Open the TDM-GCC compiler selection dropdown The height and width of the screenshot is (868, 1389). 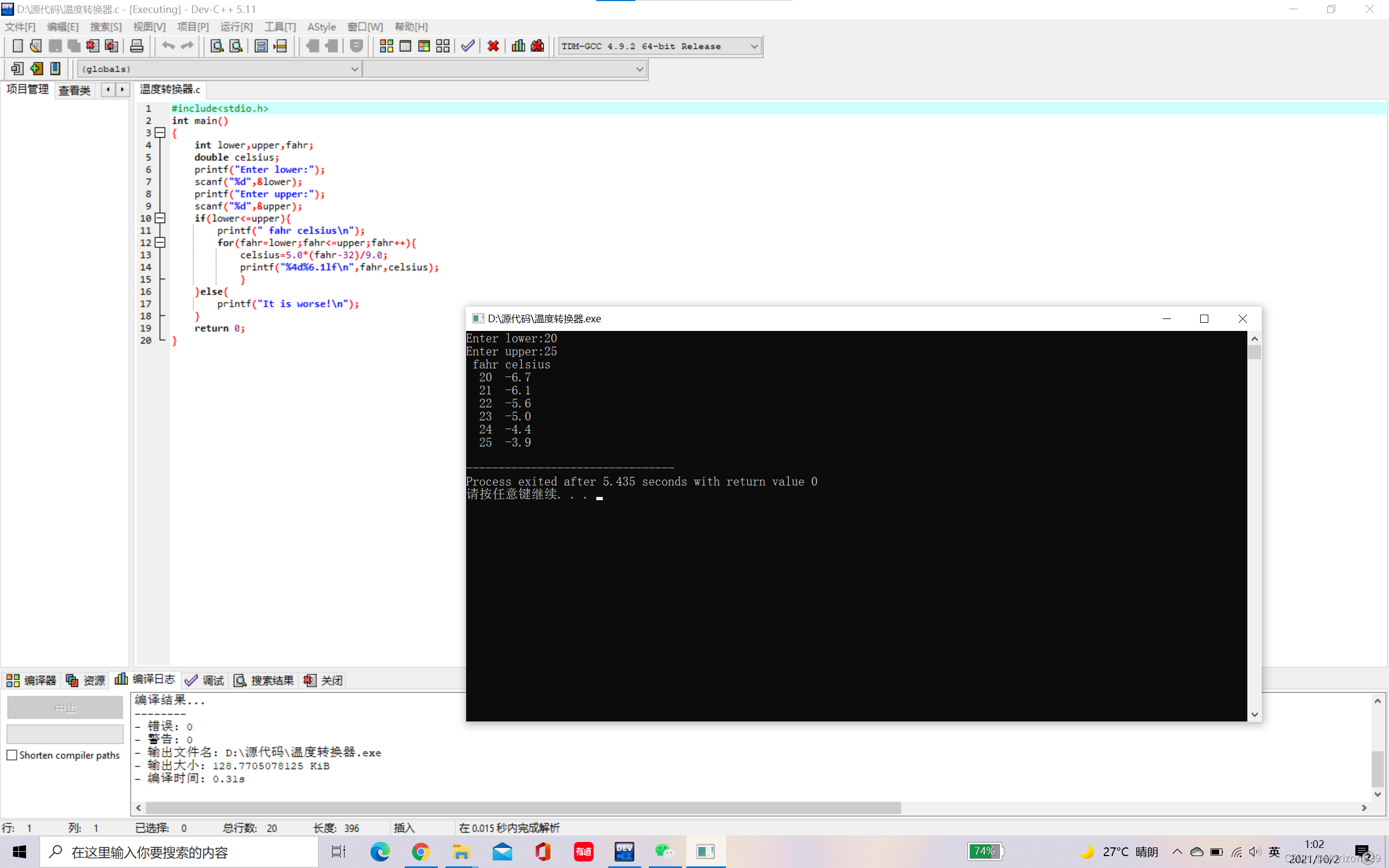pyautogui.click(x=754, y=46)
